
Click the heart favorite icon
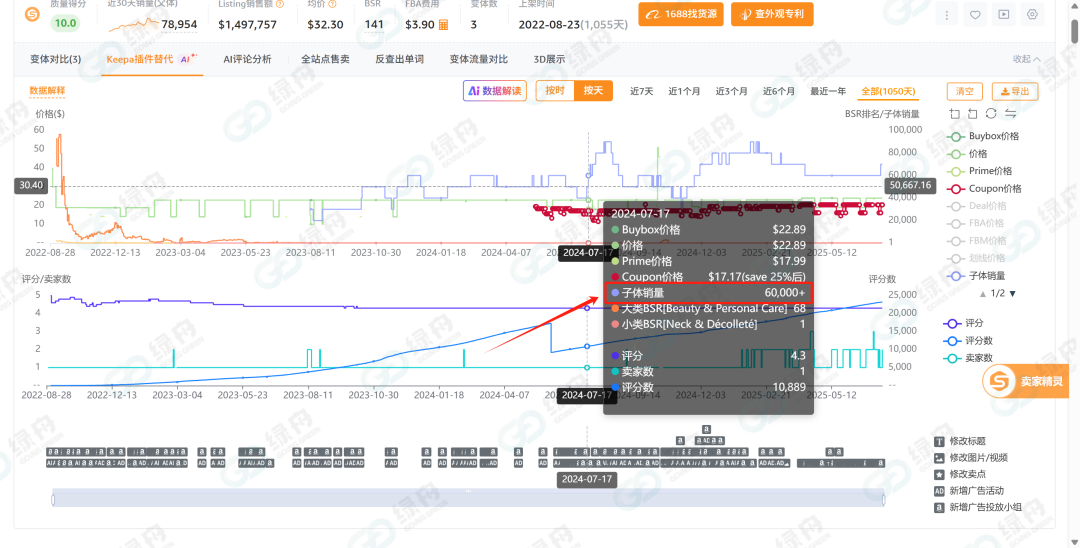pos(975,14)
